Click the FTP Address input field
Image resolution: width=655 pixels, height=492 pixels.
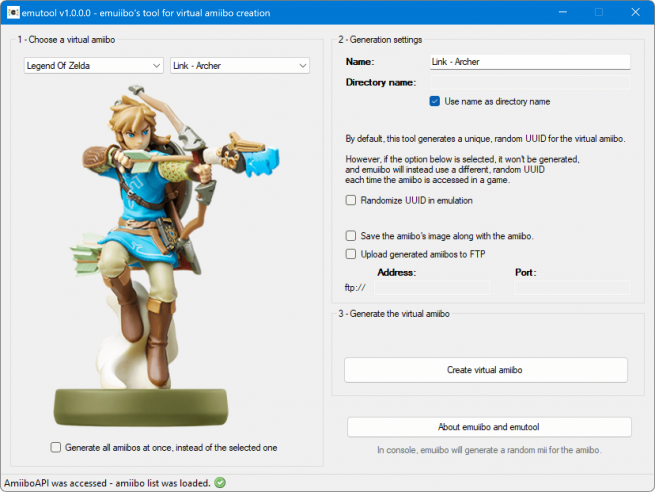click(432, 287)
